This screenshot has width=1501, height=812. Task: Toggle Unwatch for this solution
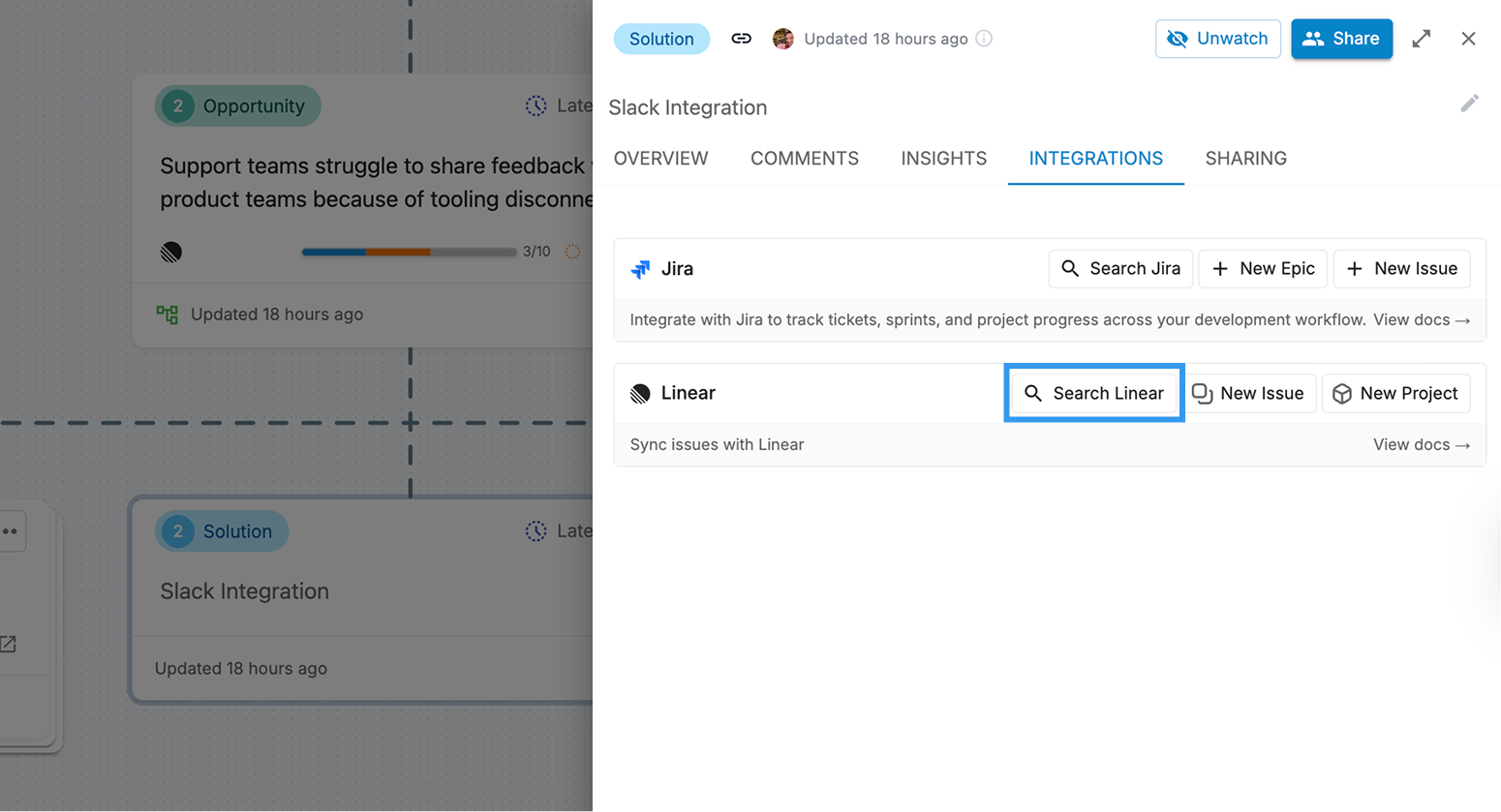point(1217,39)
